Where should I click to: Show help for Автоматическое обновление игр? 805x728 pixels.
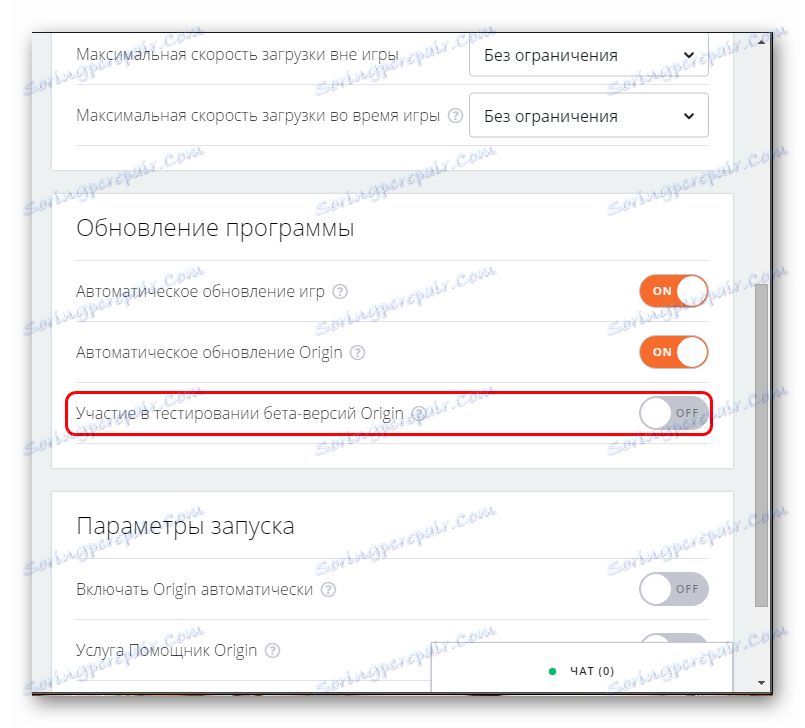tap(340, 292)
